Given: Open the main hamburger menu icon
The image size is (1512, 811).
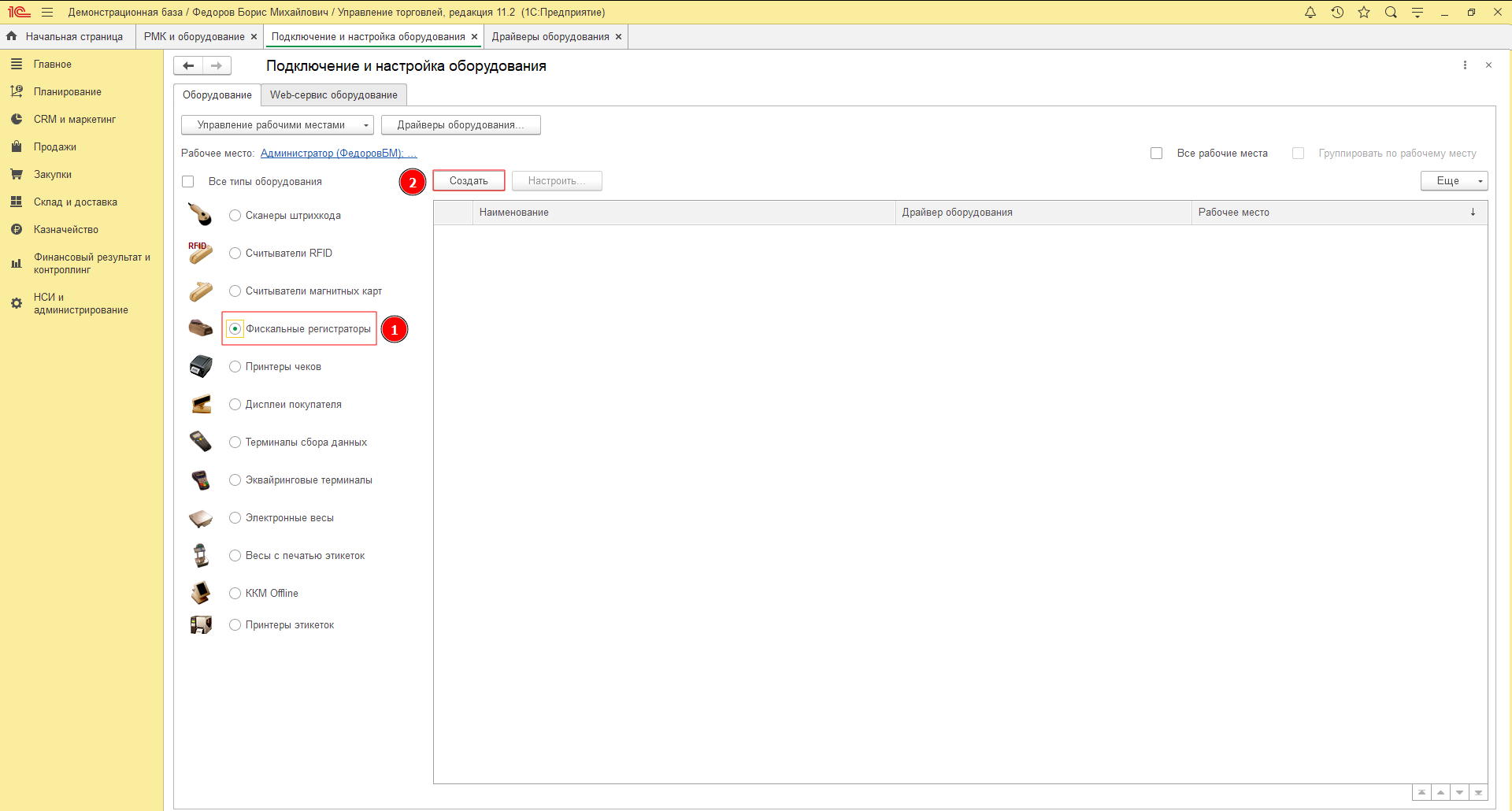Looking at the screenshot, I should [47, 13].
